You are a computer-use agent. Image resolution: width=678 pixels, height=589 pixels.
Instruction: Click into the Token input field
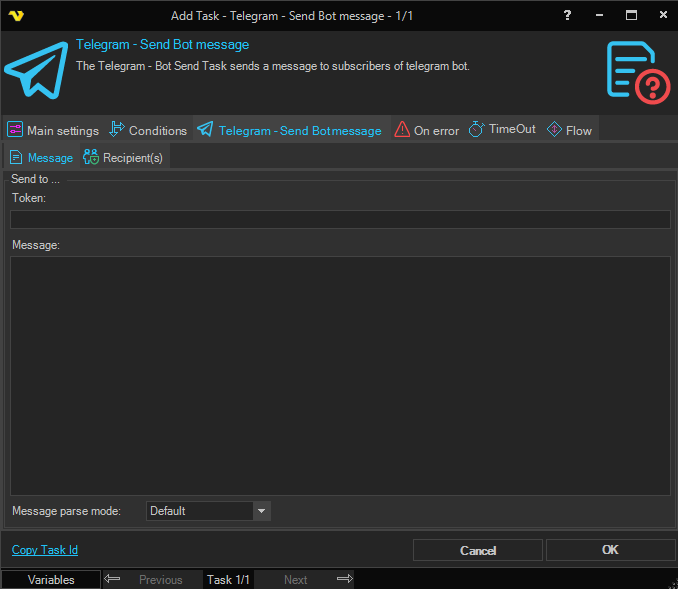[340, 220]
